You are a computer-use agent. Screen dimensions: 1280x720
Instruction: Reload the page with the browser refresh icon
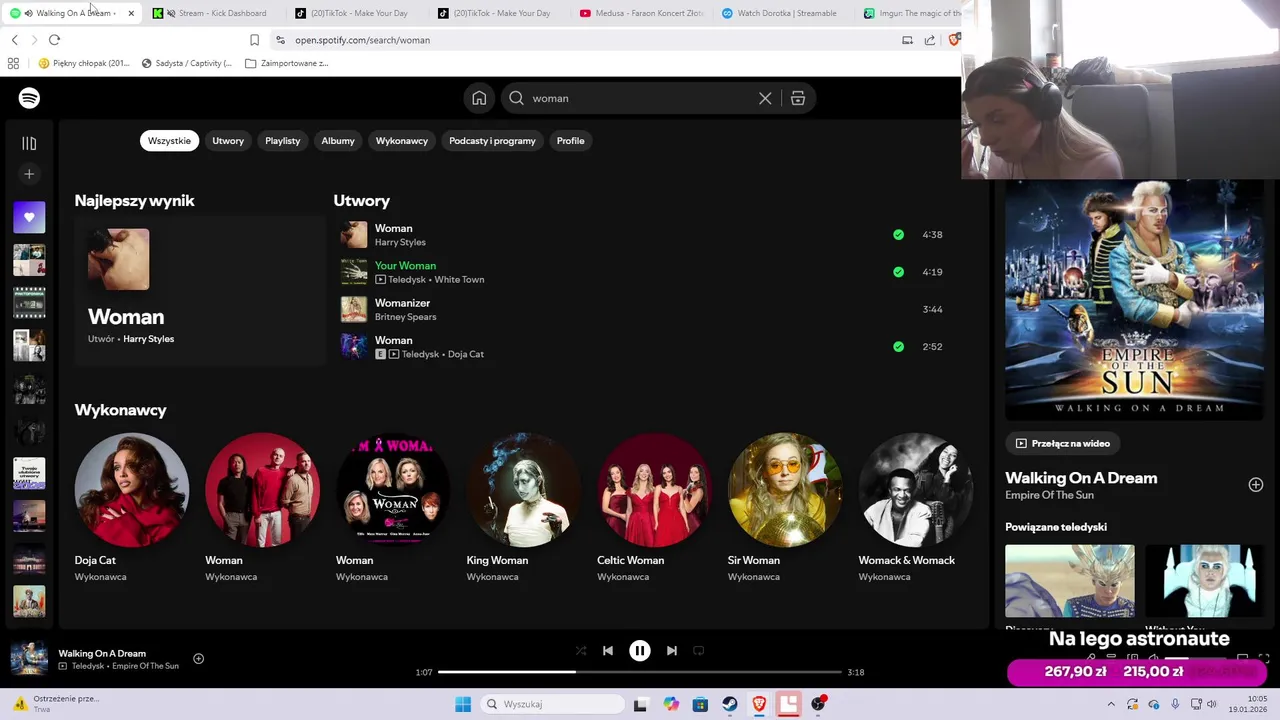pyautogui.click(x=54, y=40)
